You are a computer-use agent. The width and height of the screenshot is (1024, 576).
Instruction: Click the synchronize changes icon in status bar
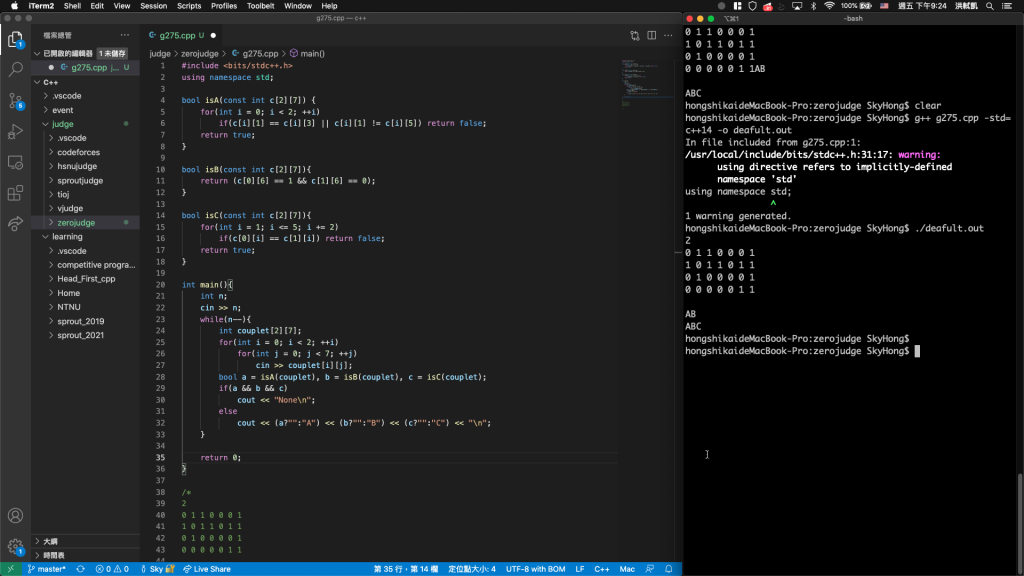pyautogui.click(x=80, y=569)
